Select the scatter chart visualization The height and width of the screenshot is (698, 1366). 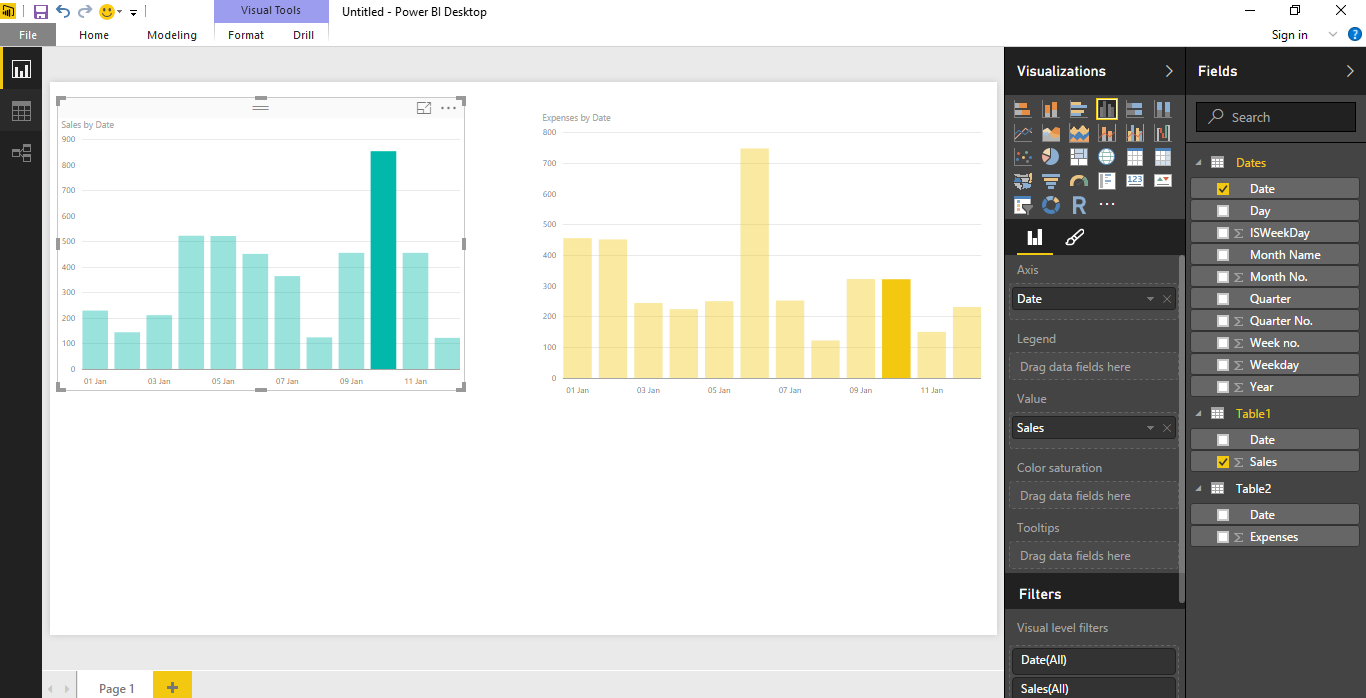click(x=1022, y=157)
